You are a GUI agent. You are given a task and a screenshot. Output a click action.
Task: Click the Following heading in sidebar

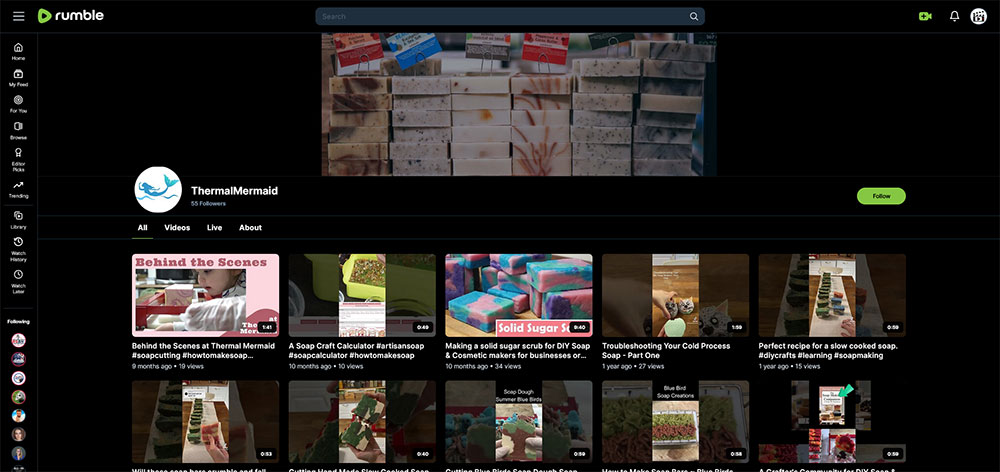click(18, 321)
